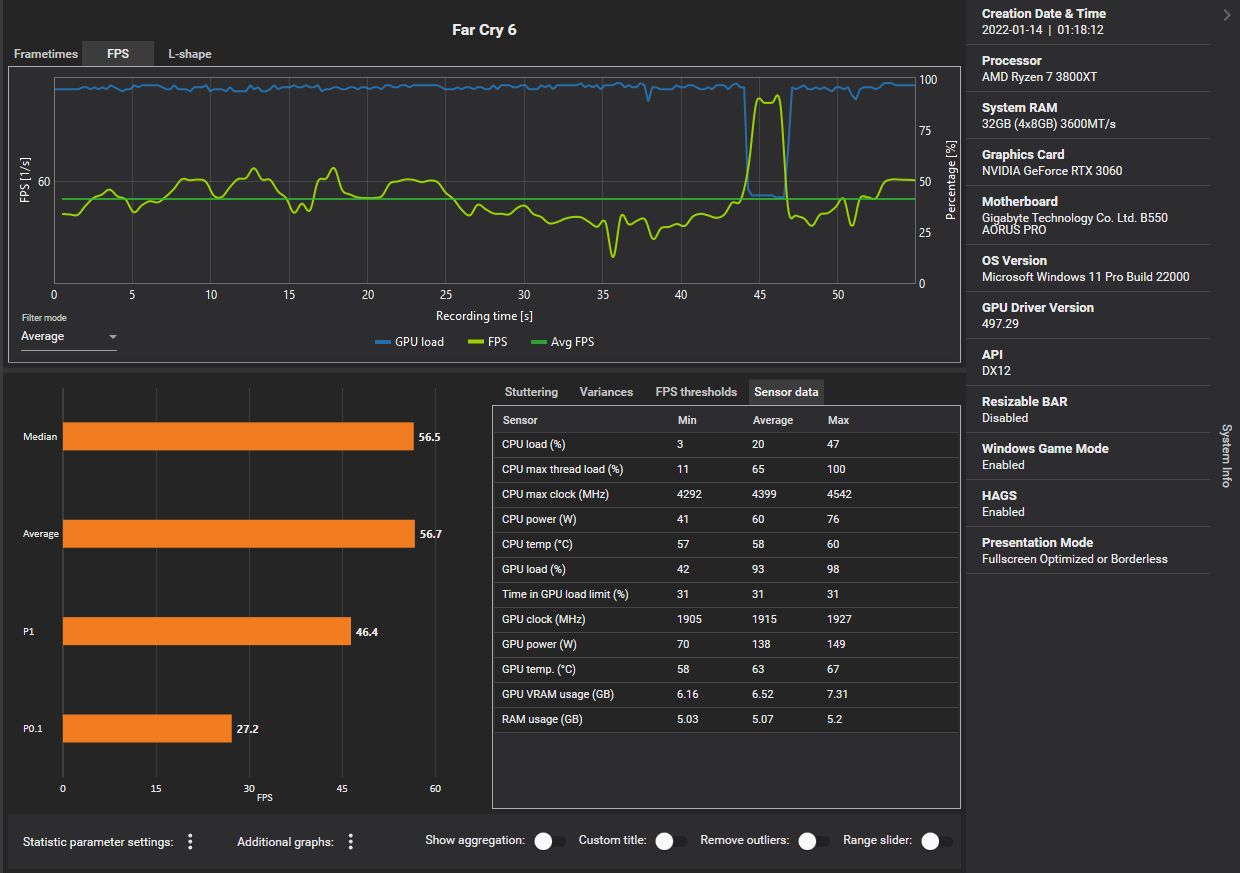Click HAGS Enabled entry

tap(1003, 512)
